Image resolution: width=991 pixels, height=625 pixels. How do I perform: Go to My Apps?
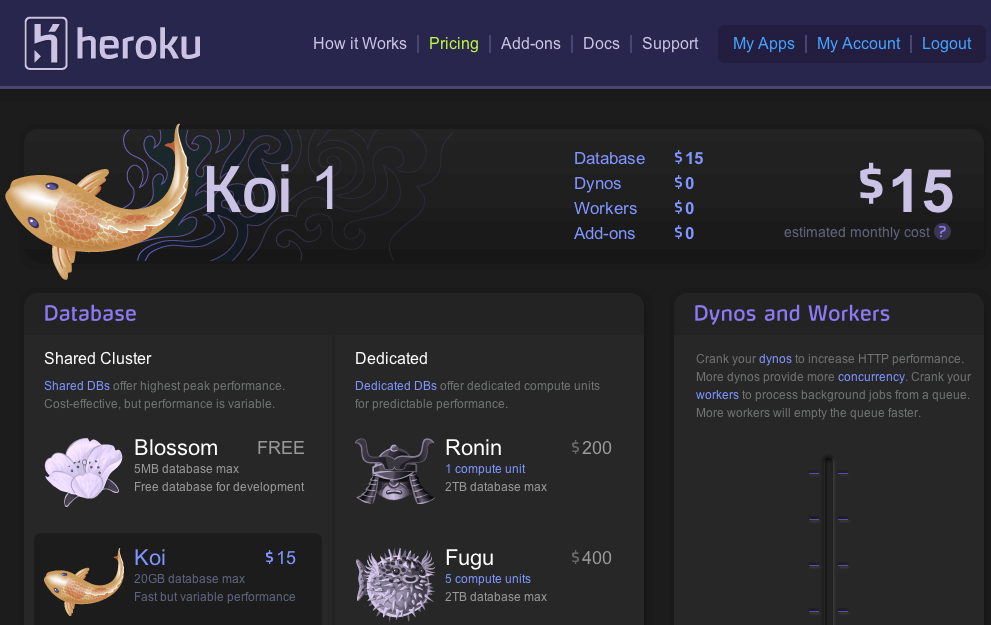(x=763, y=44)
